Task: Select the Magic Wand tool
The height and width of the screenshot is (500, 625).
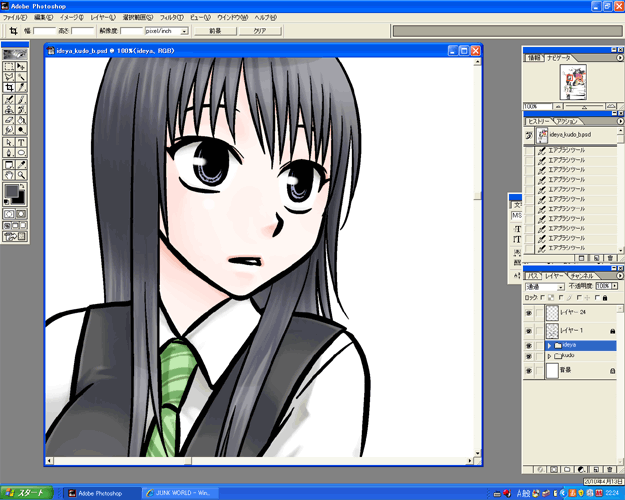Action: (21, 77)
